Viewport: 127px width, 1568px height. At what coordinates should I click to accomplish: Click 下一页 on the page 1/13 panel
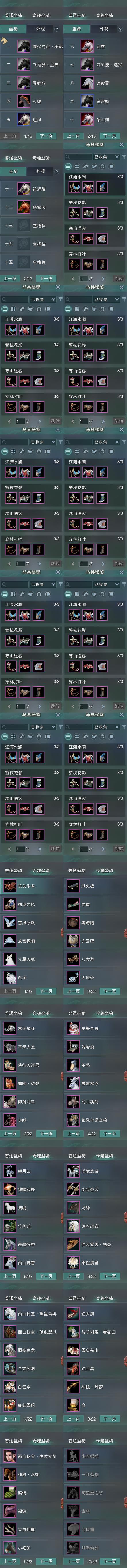pos(46,136)
